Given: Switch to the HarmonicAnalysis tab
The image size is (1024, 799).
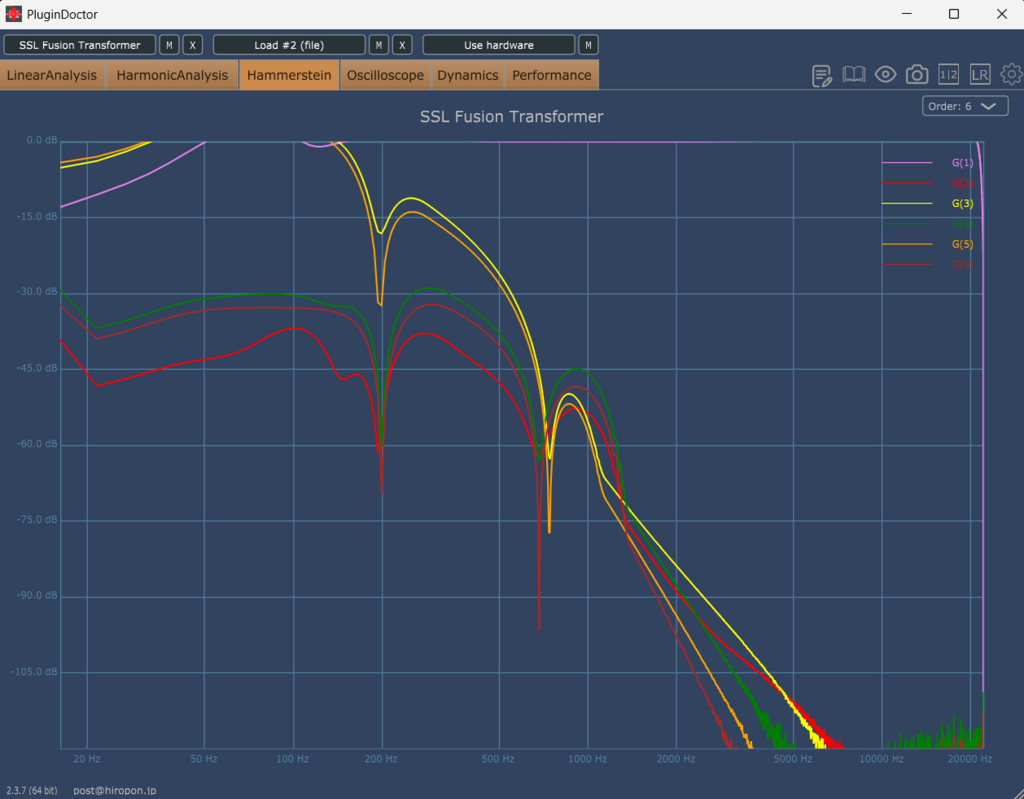Looking at the screenshot, I should 172,75.
